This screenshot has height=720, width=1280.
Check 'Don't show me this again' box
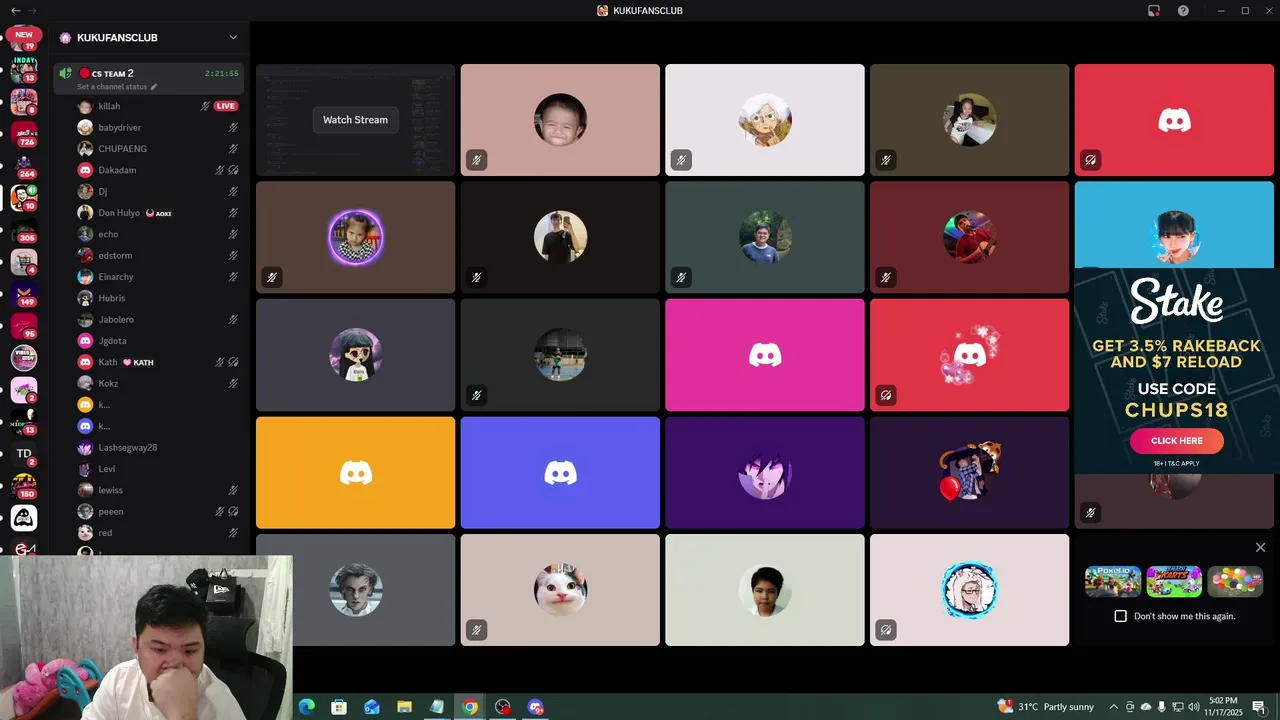1120,616
